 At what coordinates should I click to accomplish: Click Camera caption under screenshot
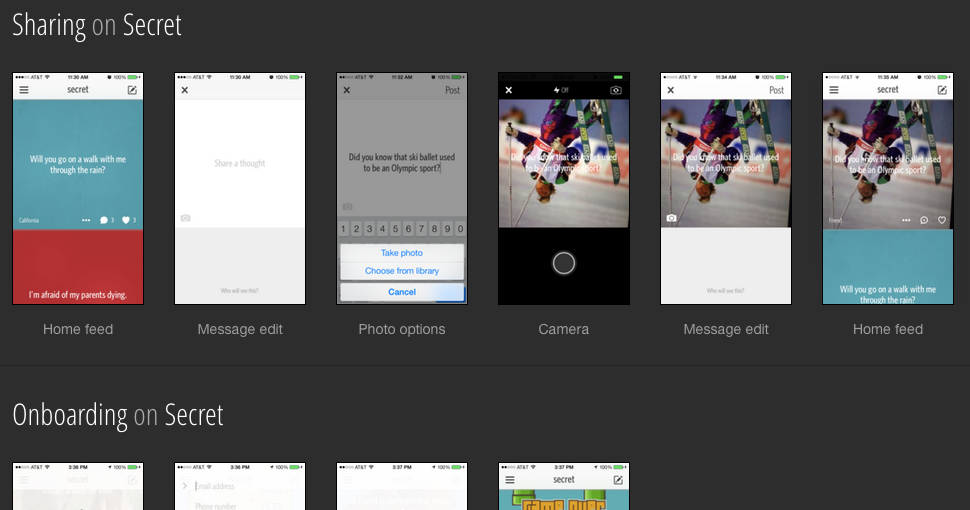pos(564,329)
